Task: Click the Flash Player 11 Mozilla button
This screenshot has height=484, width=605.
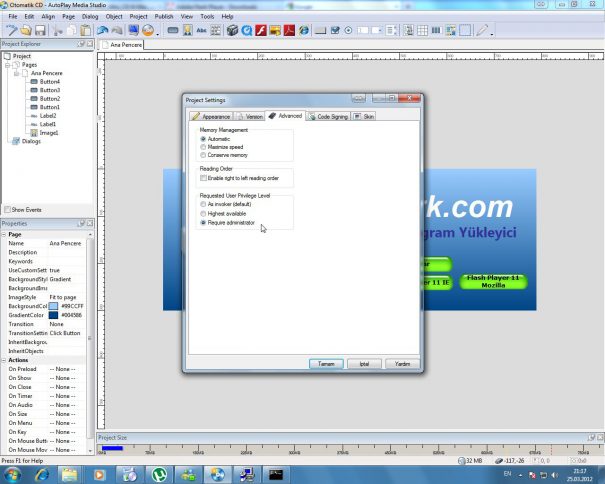Action: click(493, 281)
